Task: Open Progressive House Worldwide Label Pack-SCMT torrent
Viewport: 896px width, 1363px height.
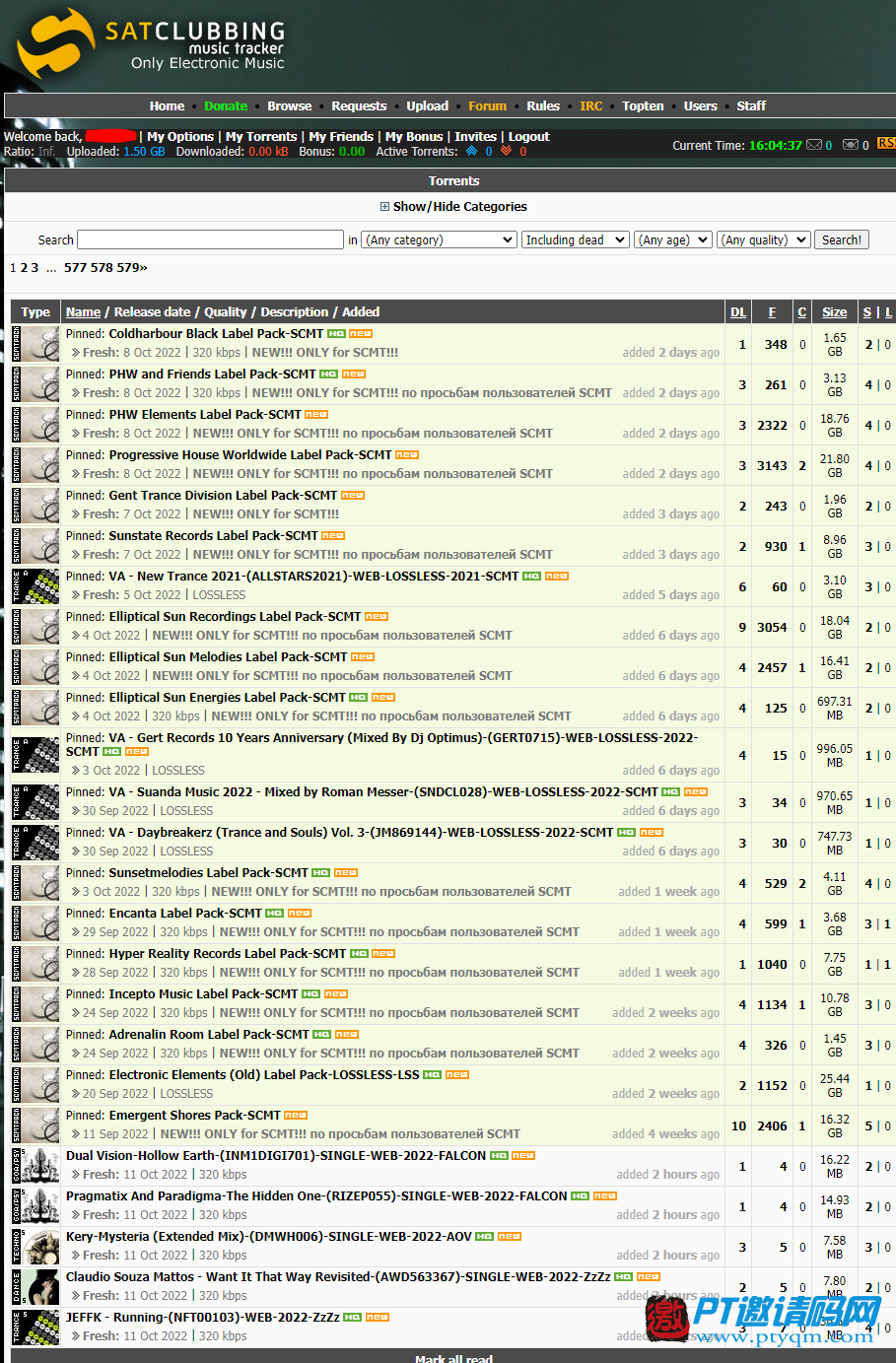Action: point(250,455)
